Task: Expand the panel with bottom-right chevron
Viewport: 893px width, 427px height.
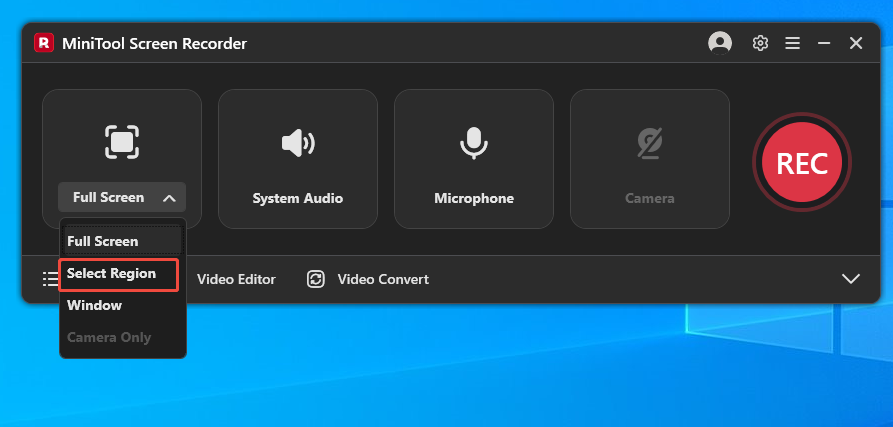Action: pos(851,279)
